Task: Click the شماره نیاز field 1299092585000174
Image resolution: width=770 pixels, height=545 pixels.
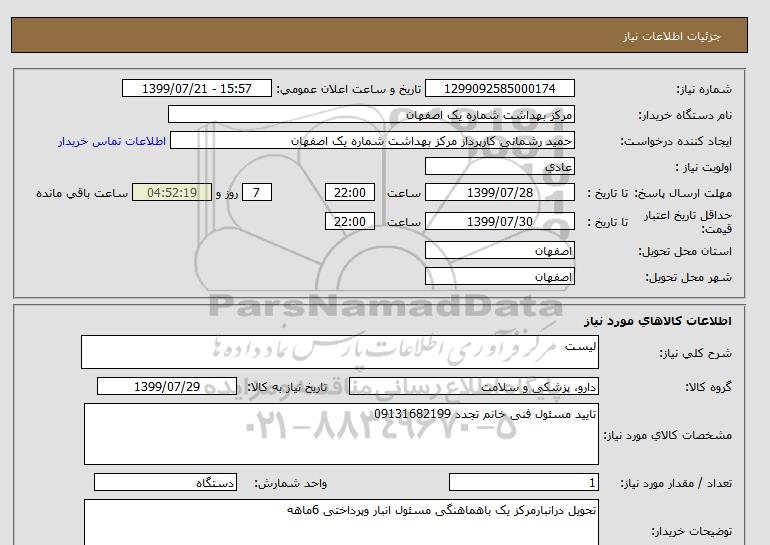Action: click(x=499, y=88)
